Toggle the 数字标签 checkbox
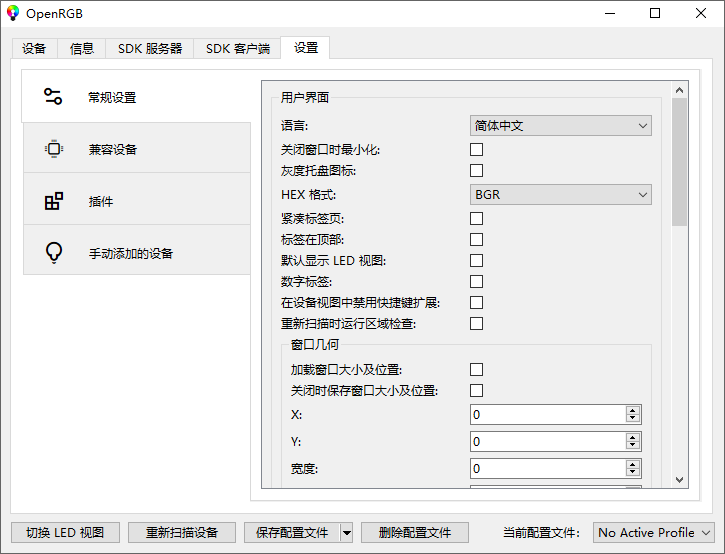 click(x=476, y=282)
